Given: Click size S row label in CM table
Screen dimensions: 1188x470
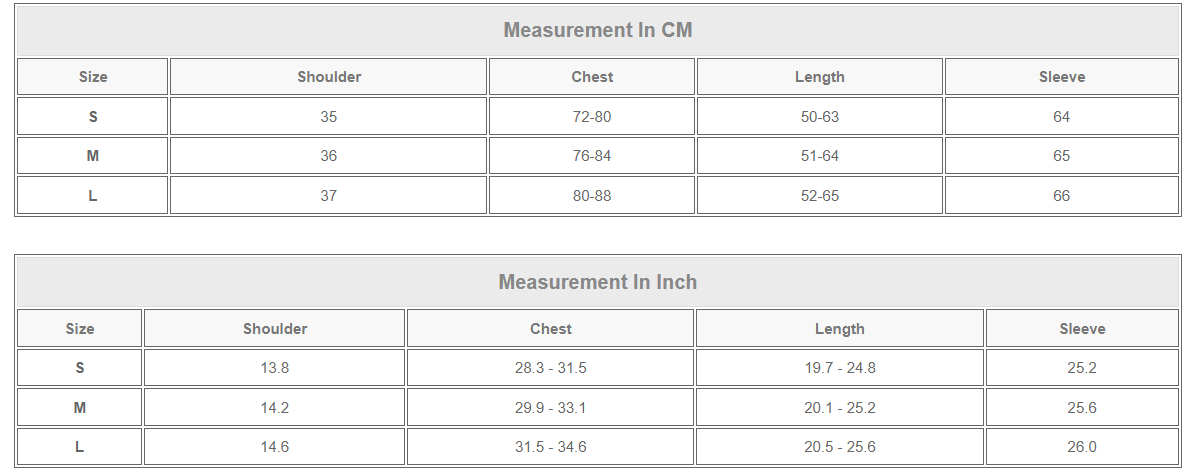Looking at the screenshot, I should 93,117.
